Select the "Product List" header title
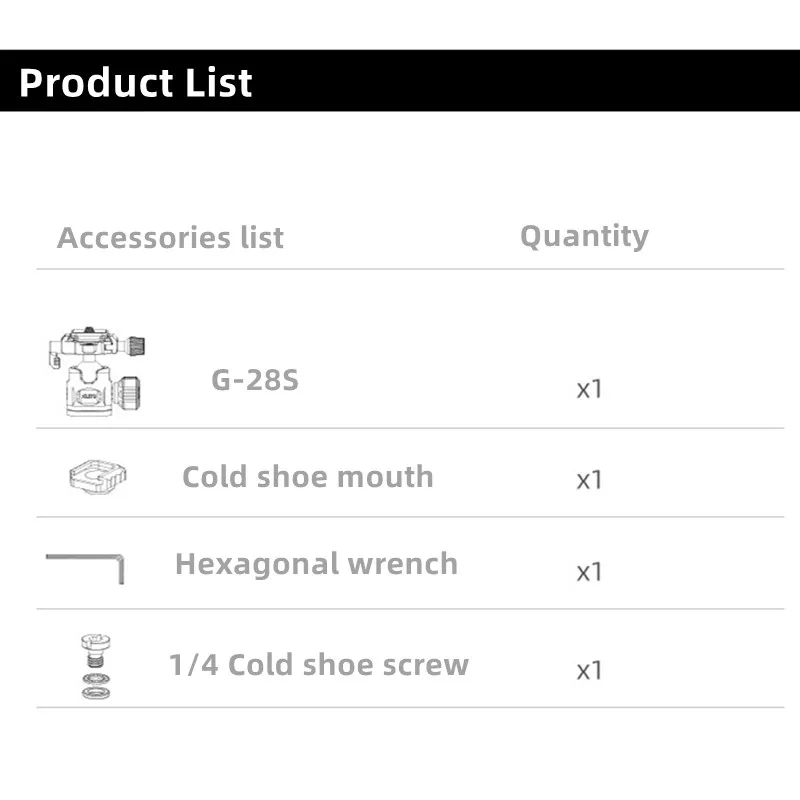 tap(136, 82)
